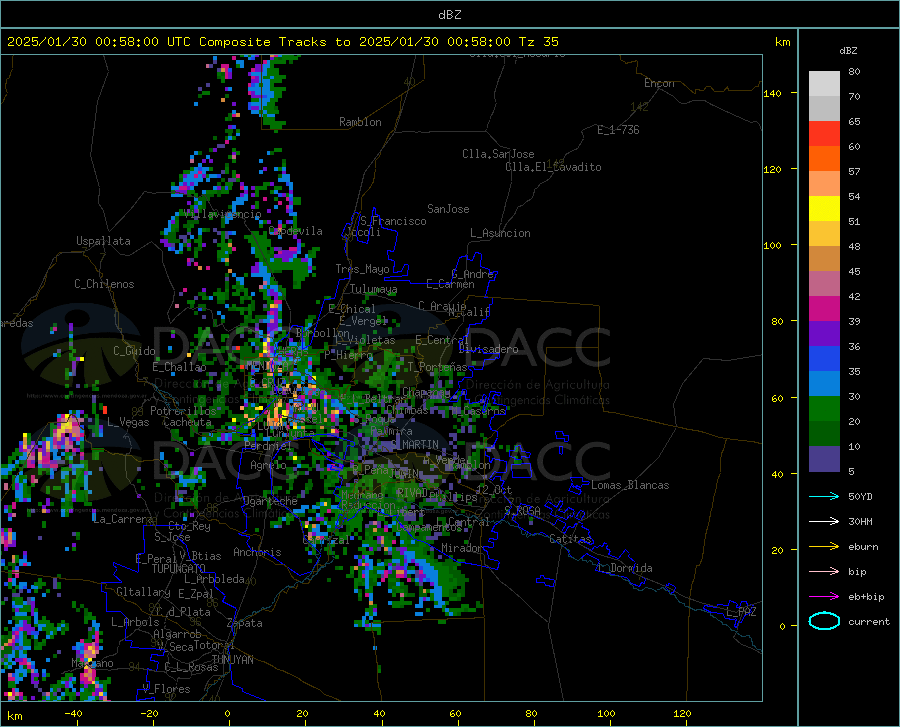The height and width of the screenshot is (727, 900).
Task: Select the magenta 39–42 dBZ swatch
Action: [824, 309]
